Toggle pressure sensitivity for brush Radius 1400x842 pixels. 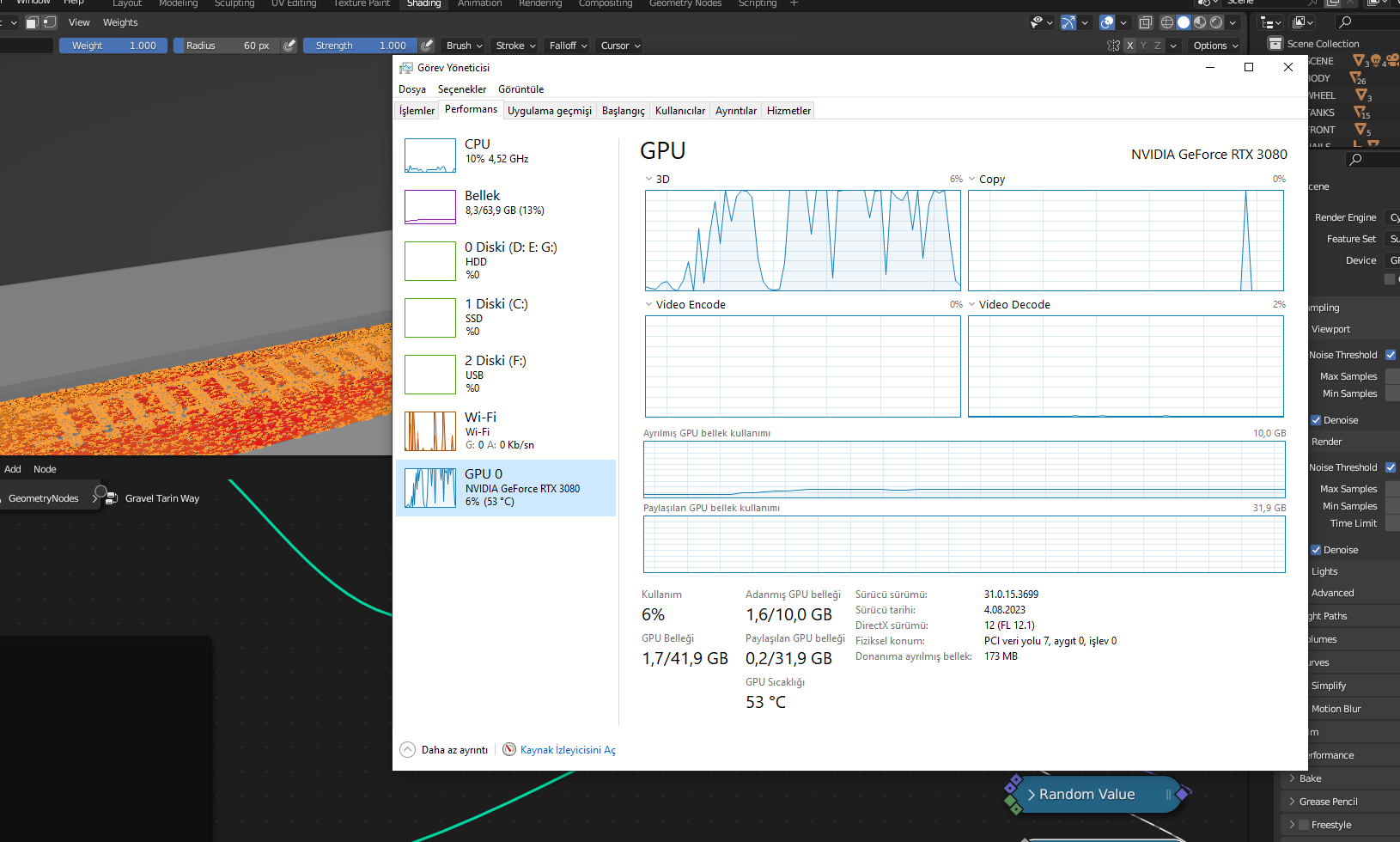(289, 46)
